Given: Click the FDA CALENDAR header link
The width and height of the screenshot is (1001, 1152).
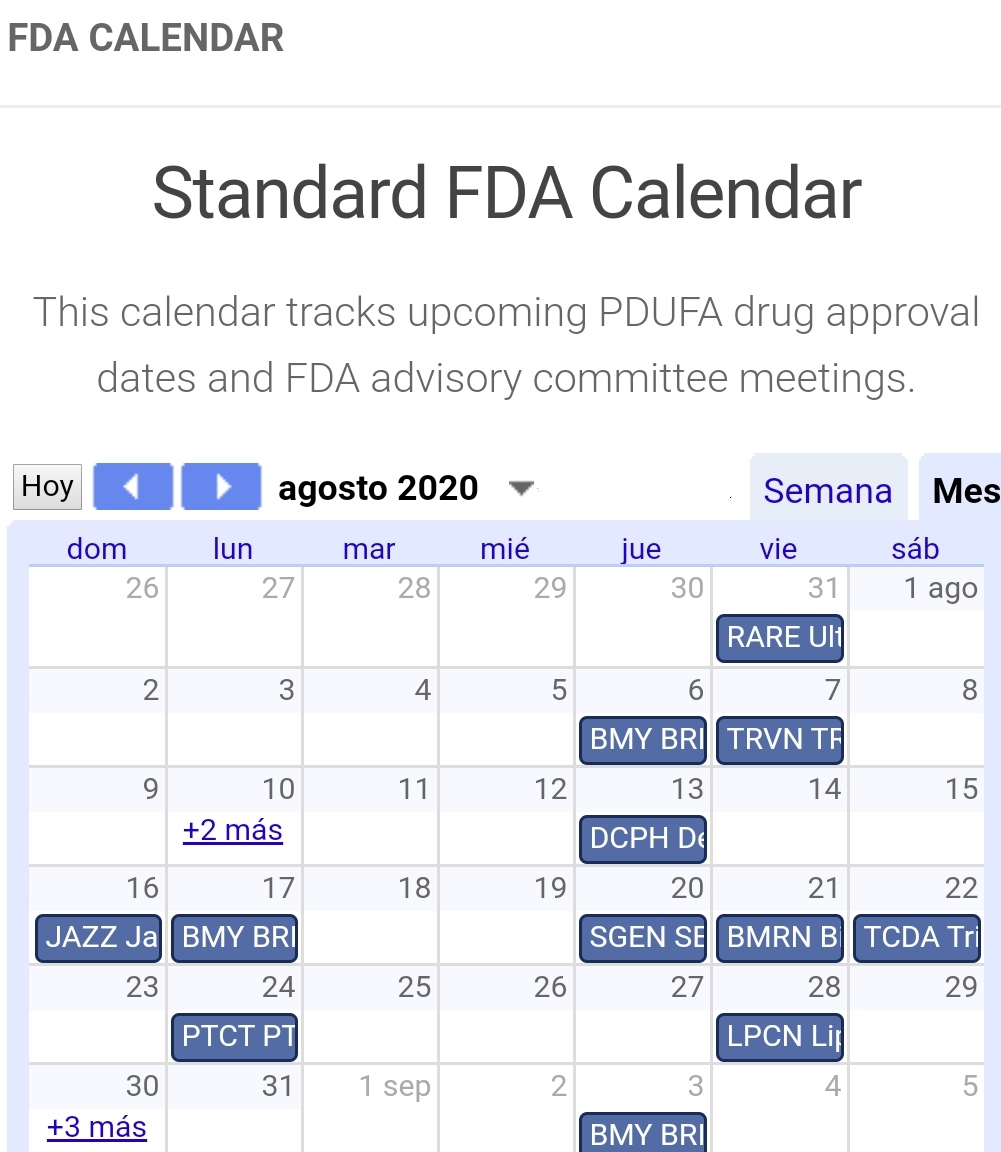Looking at the screenshot, I should click(146, 38).
